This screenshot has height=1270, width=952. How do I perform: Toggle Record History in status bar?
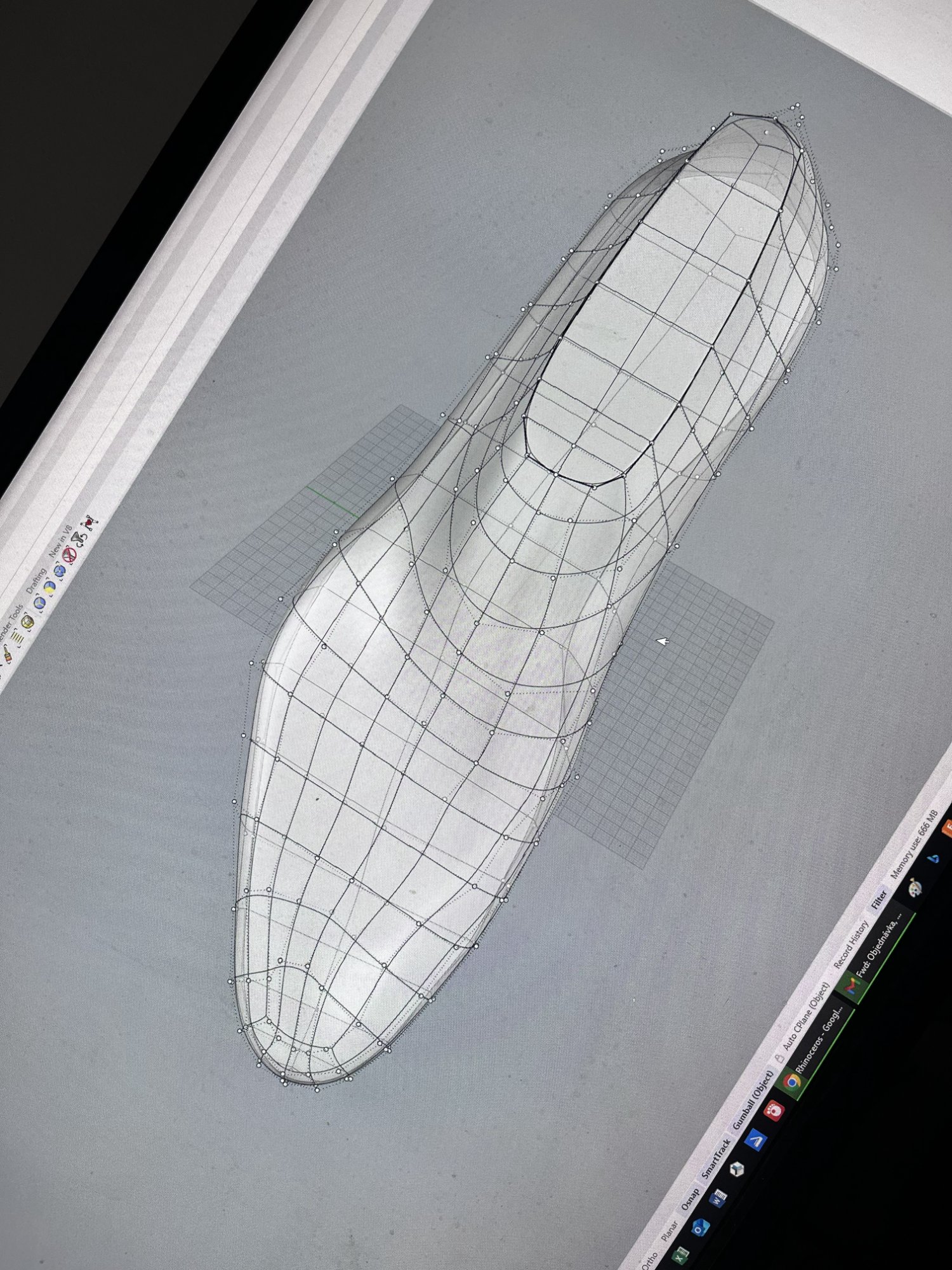pyautogui.click(x=850, y=944)
